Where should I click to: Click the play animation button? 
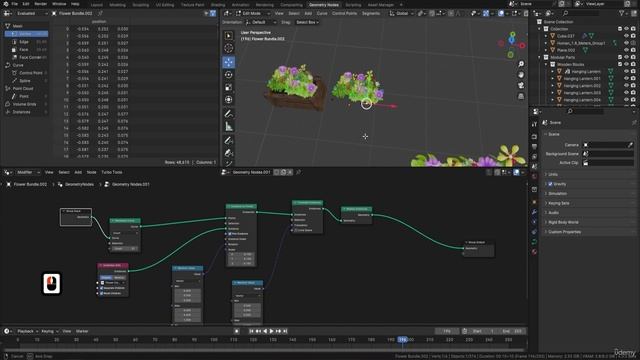tap(271, 331)
